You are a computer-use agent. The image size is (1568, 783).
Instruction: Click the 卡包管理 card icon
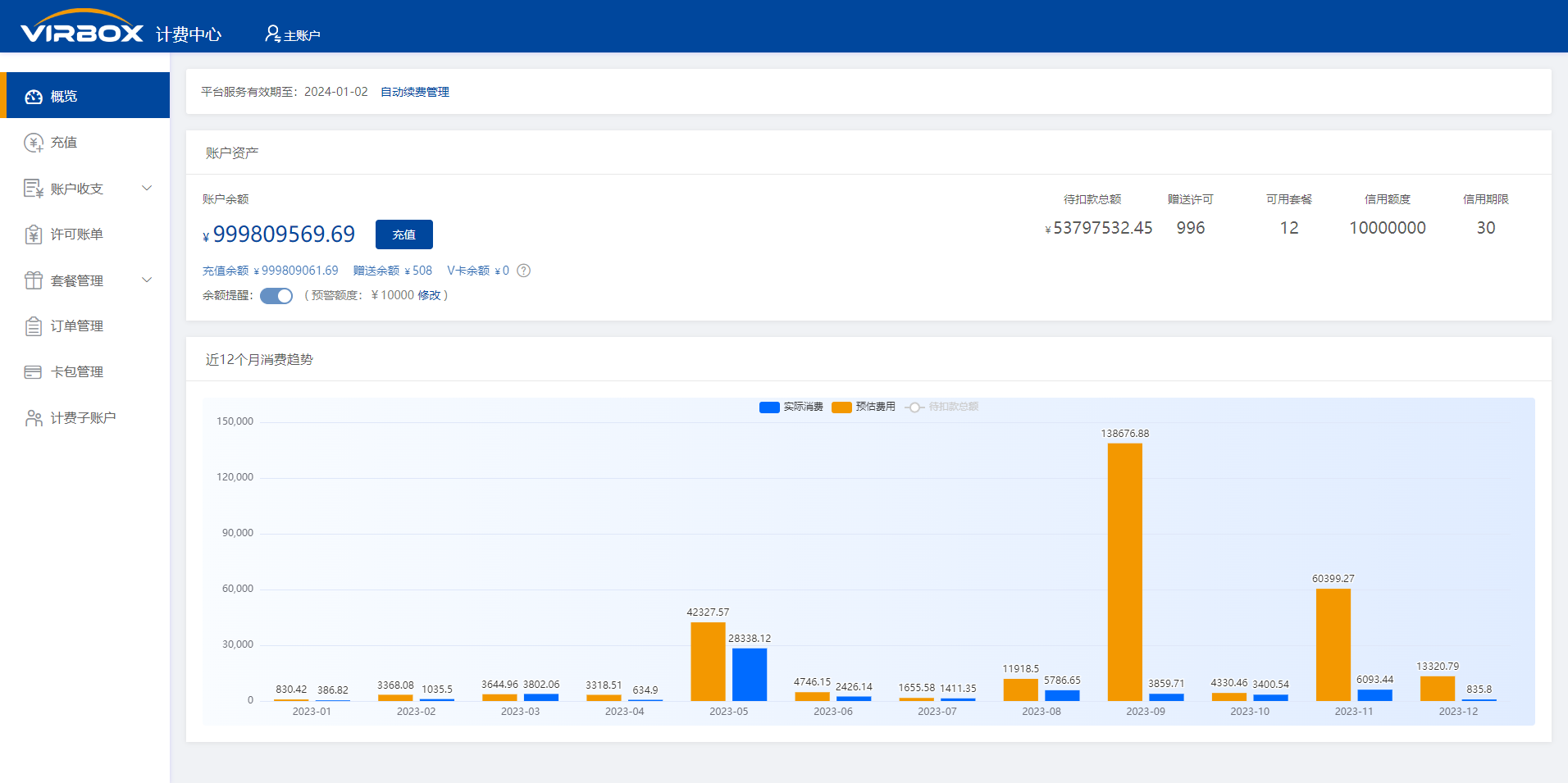(34, 372)
